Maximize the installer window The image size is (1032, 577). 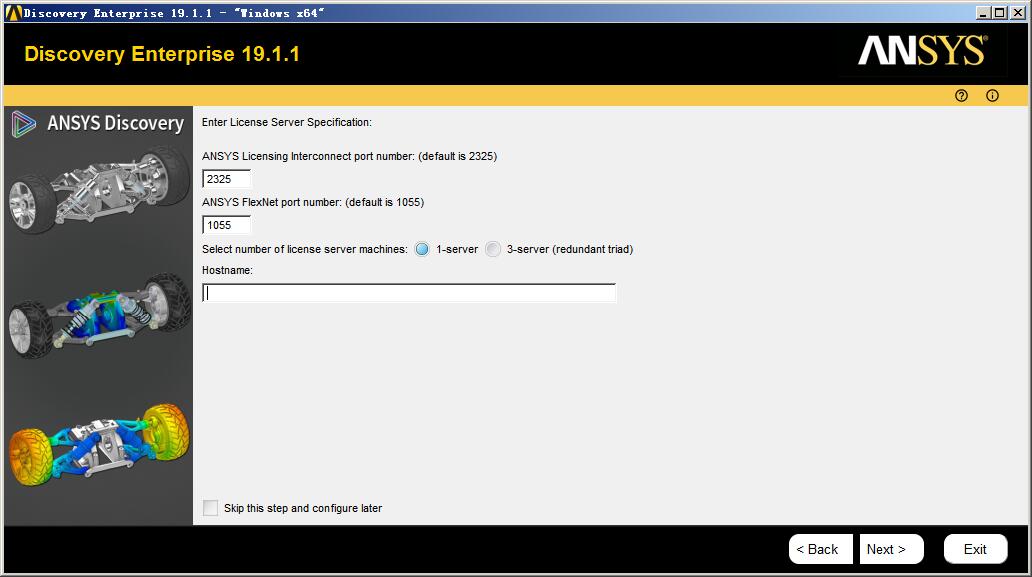[x=1000, y=13]
